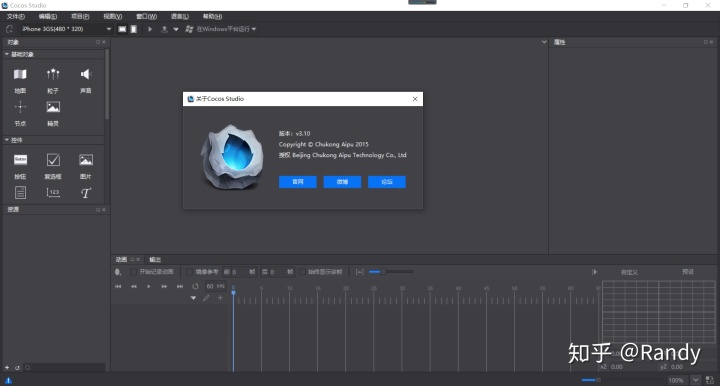Select the T text widget icon
720x386 pixels.
click(x=86, y=193)
